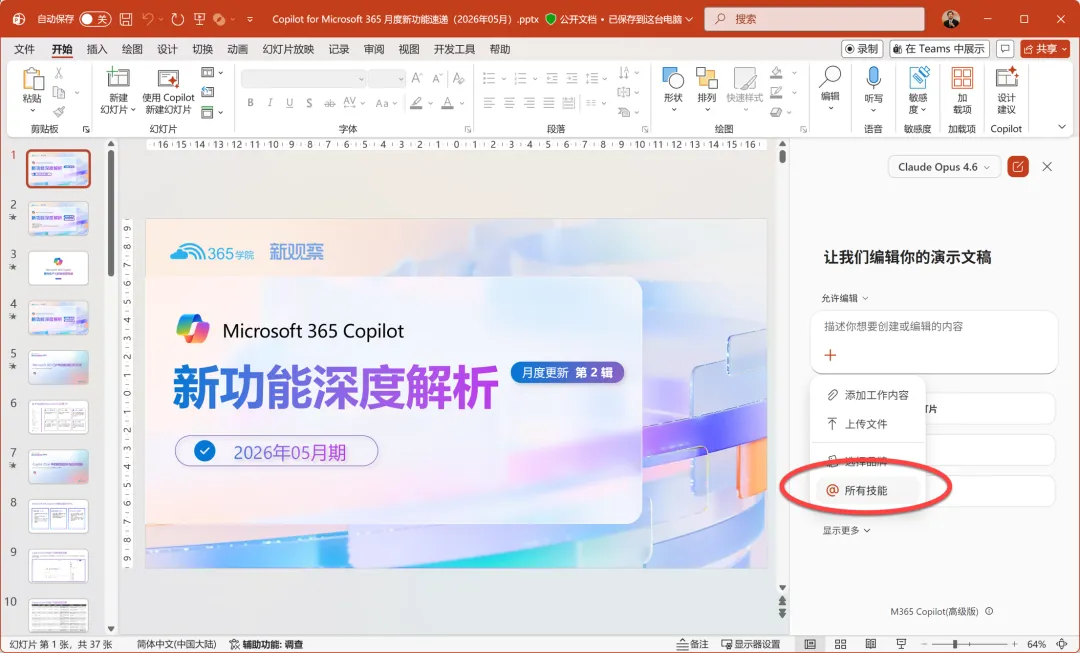Open the font size combo box
The height and width of the screenshot is (653, 1080).
386,79
